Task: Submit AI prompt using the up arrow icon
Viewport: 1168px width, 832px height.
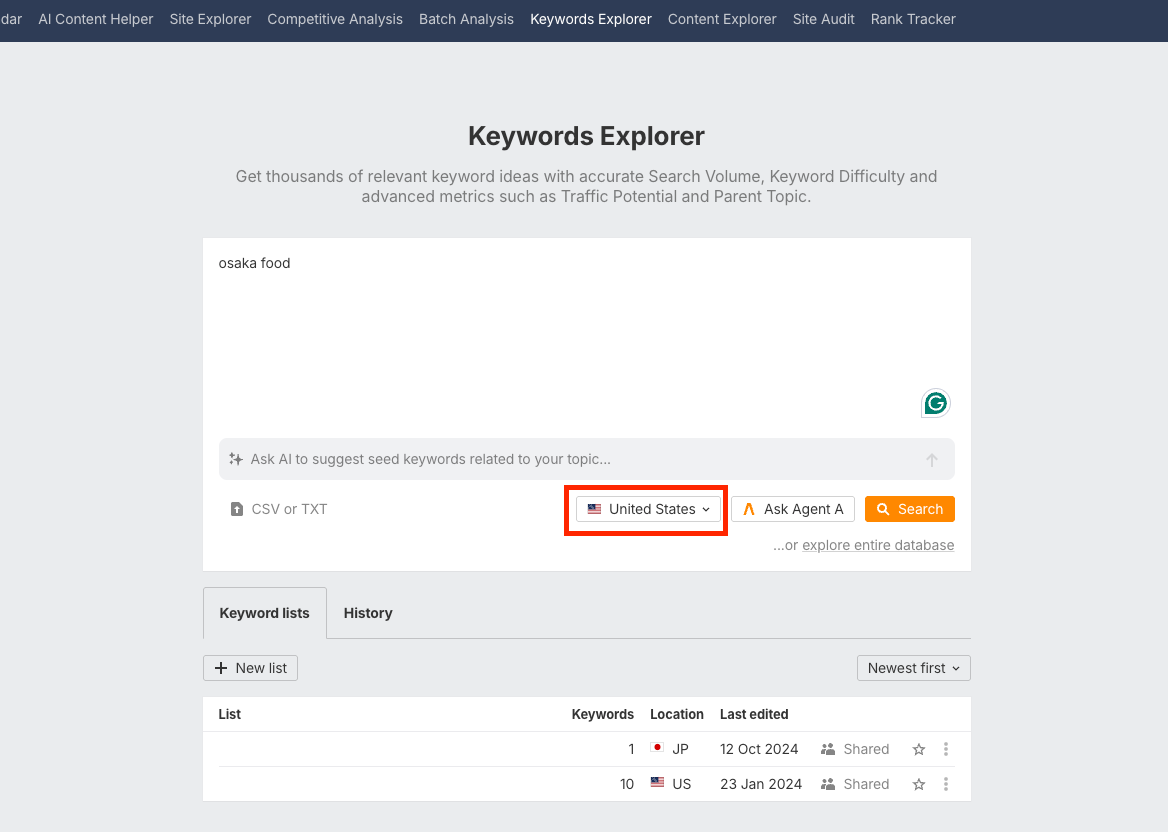Action: [x=932, y=460]
